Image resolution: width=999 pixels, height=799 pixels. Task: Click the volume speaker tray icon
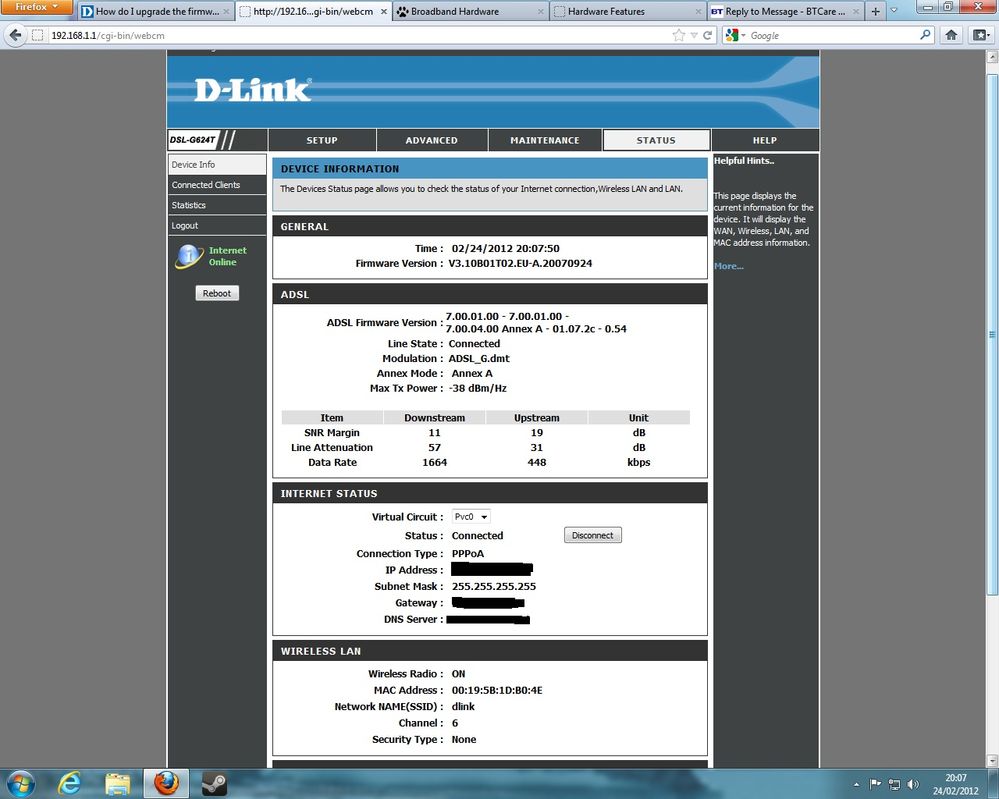coord(914,784)
